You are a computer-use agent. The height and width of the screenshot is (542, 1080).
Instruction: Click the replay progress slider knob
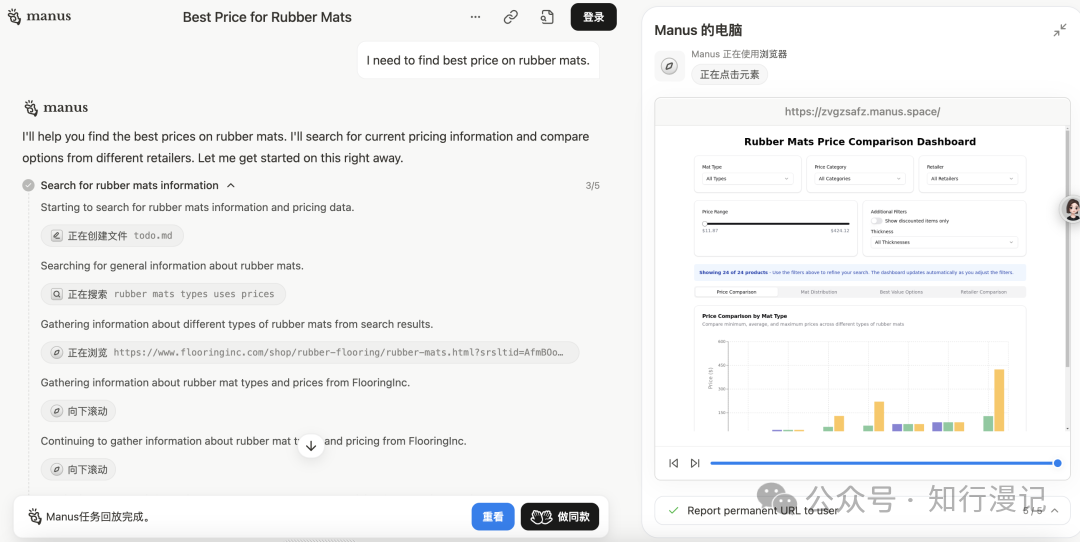click(x=1058, y=463)
